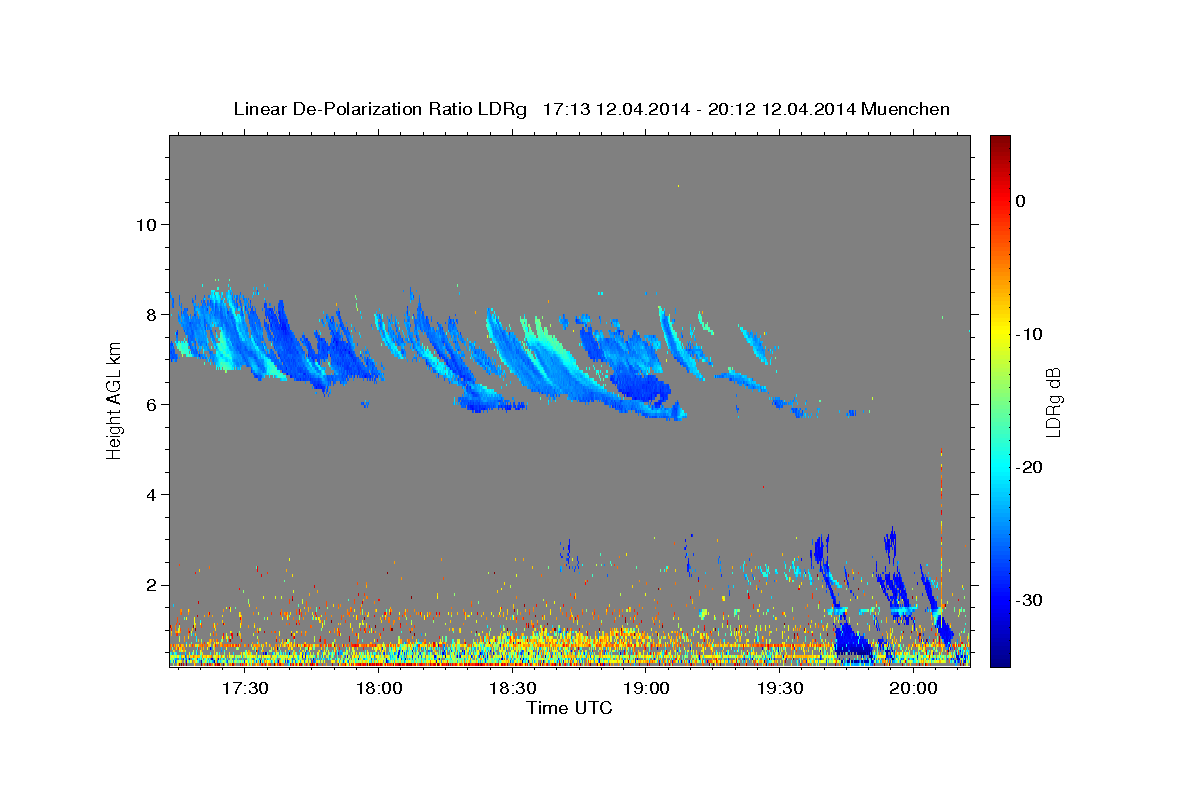Click the end date "20:12 12.04.2014" in title
Image resolution: width=1200 pixels, height=800 pixels.
click(x=781, y=109)
